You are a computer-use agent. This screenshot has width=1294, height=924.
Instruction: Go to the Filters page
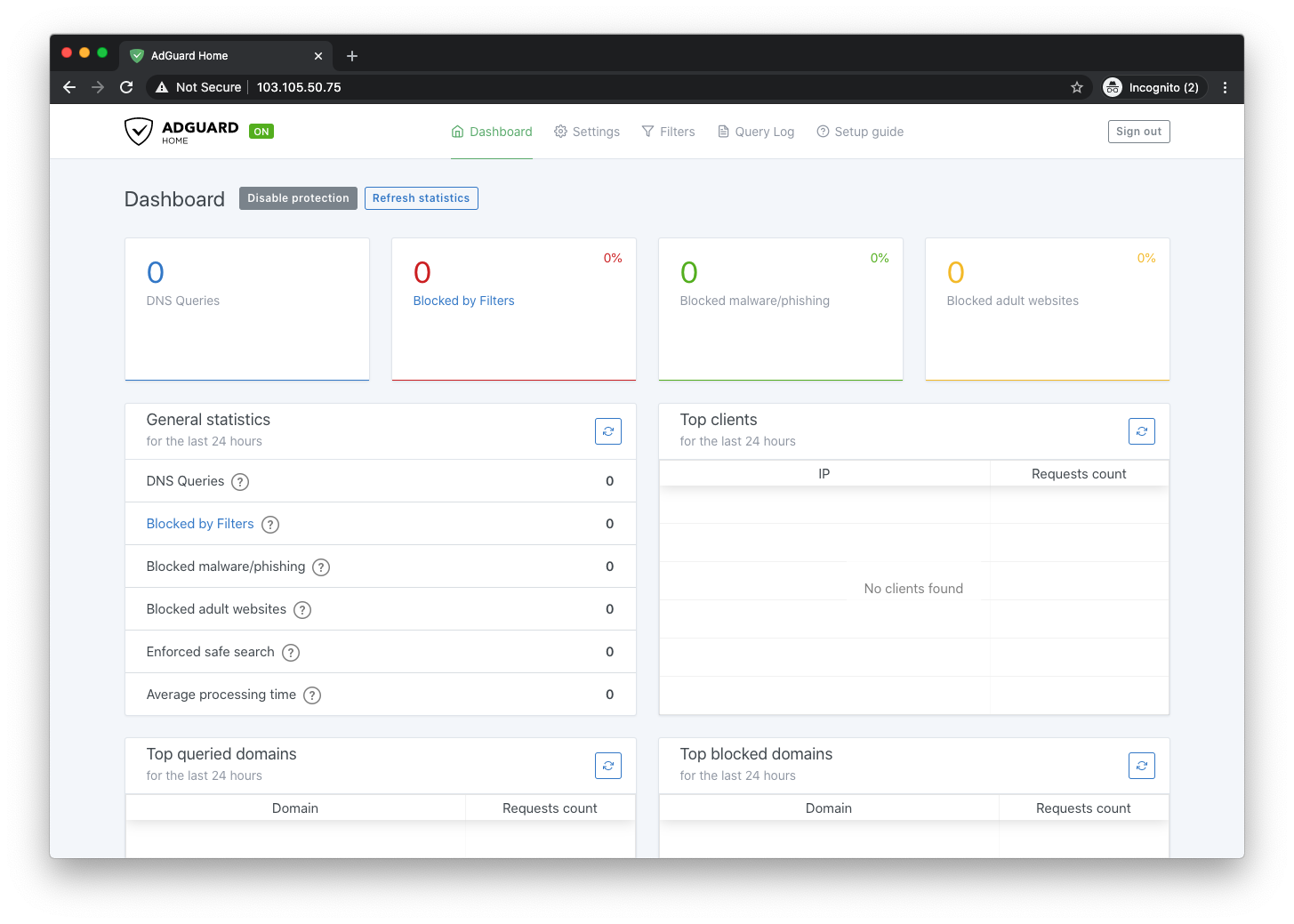pyautogui.click(x=668, y=132)
